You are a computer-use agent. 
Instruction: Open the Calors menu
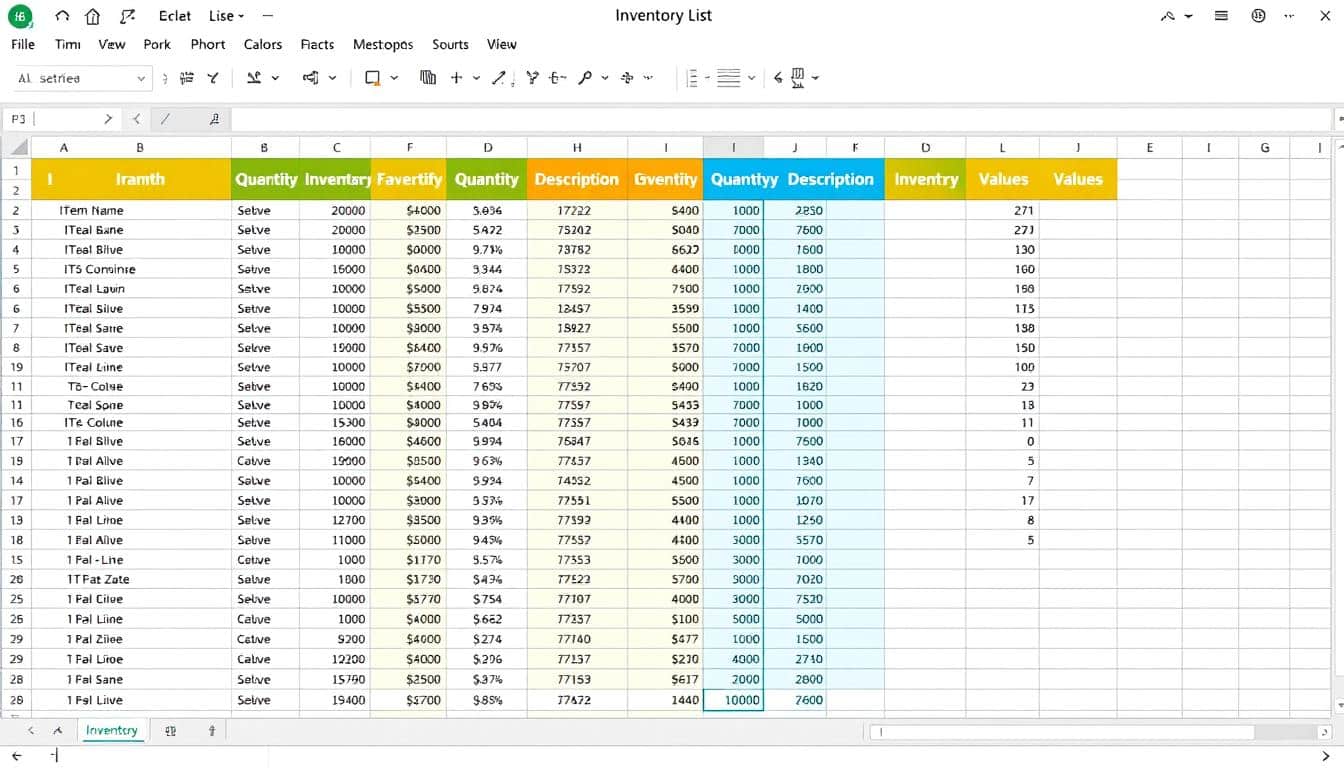263,44
